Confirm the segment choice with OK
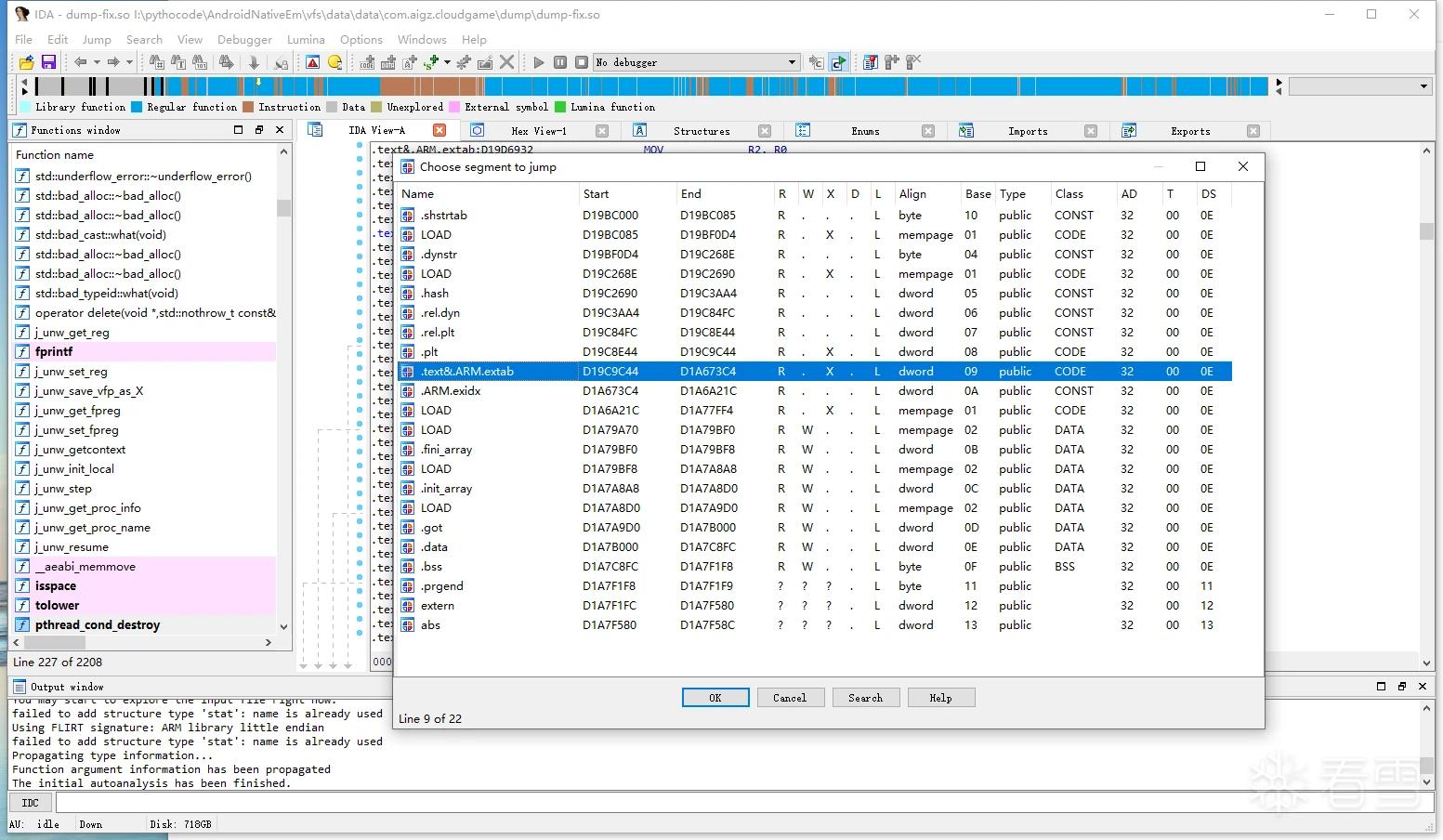Screen dimensions: 1443x840 point(715,698)
